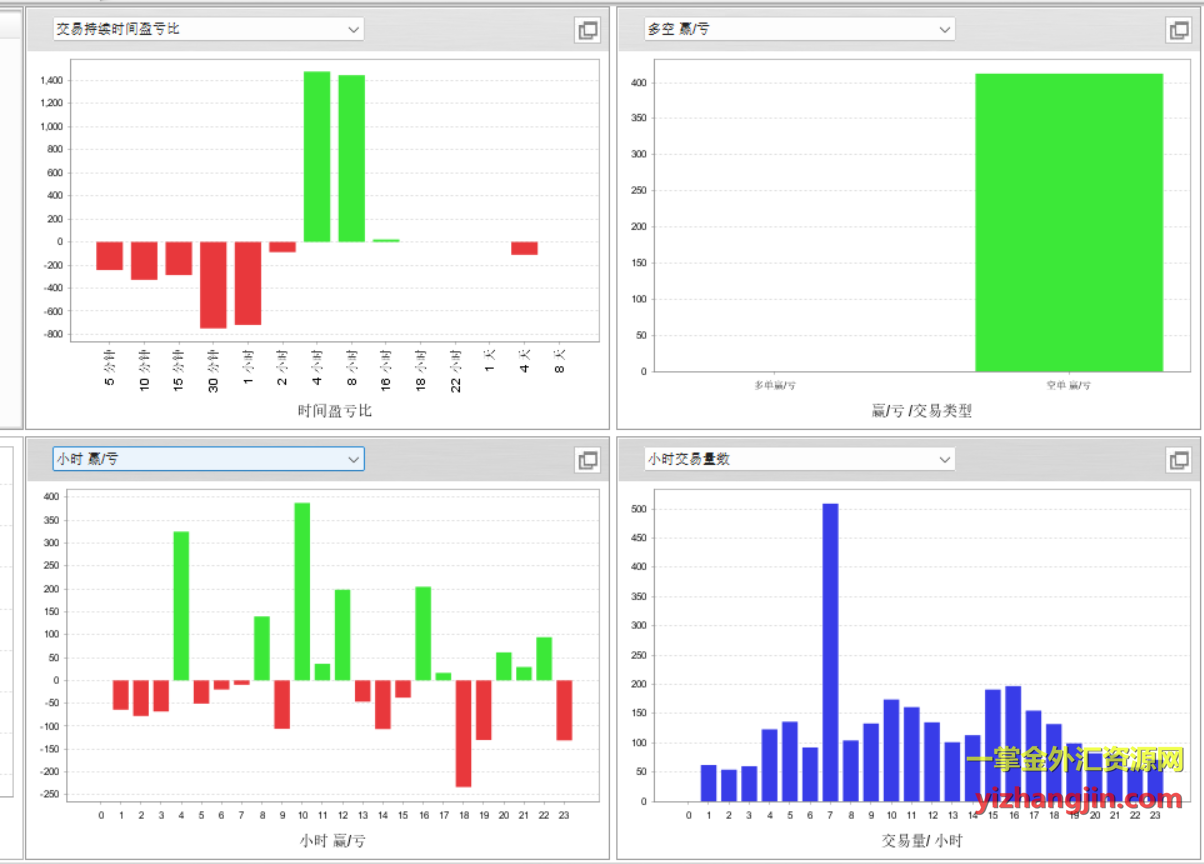The height and width of the screenshot is (864, 1204).
Task: Open the 多空 赢/亏 chart type dropdown
Action: [799, 29]
